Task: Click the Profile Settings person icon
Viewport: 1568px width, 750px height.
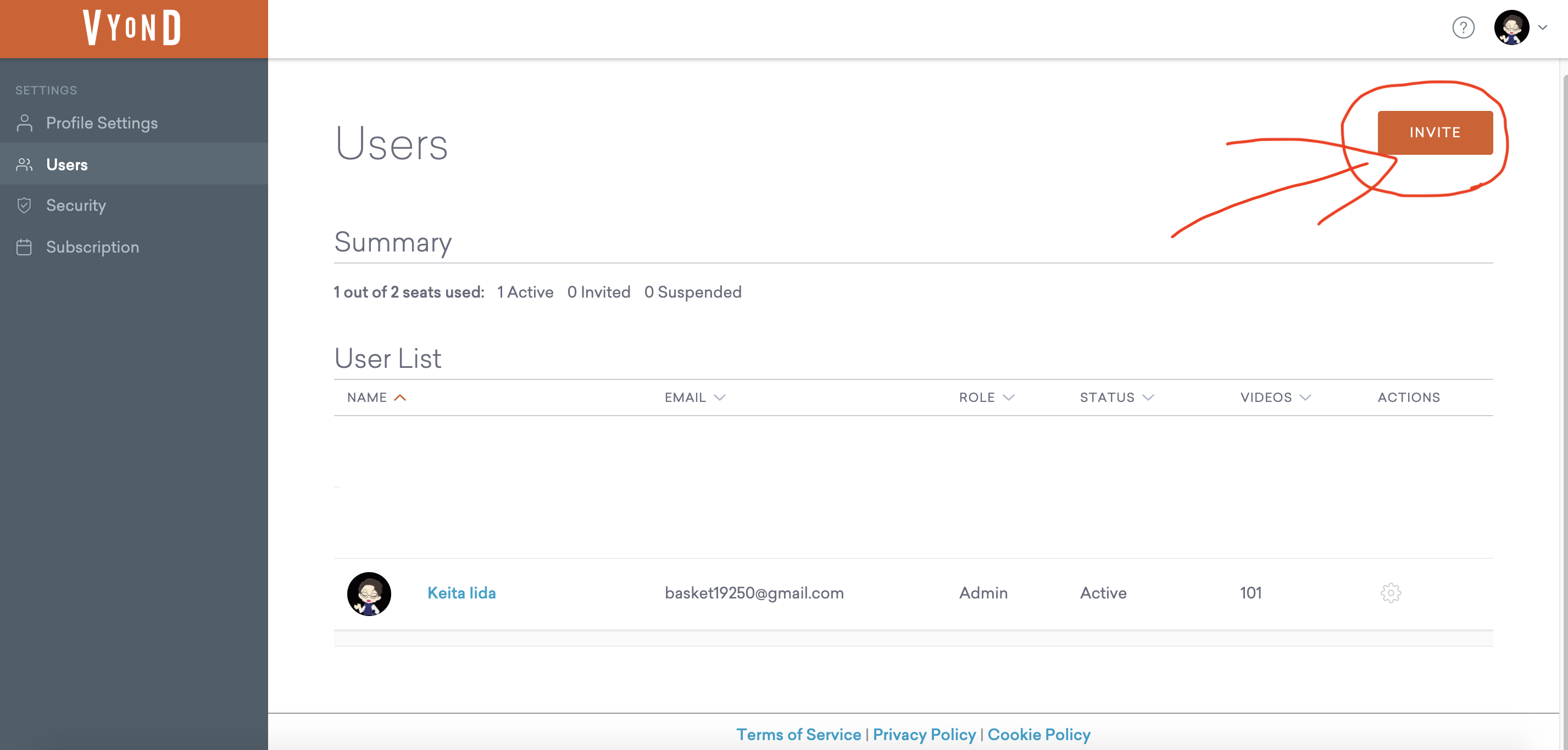Action: click(x=24, y=123)
